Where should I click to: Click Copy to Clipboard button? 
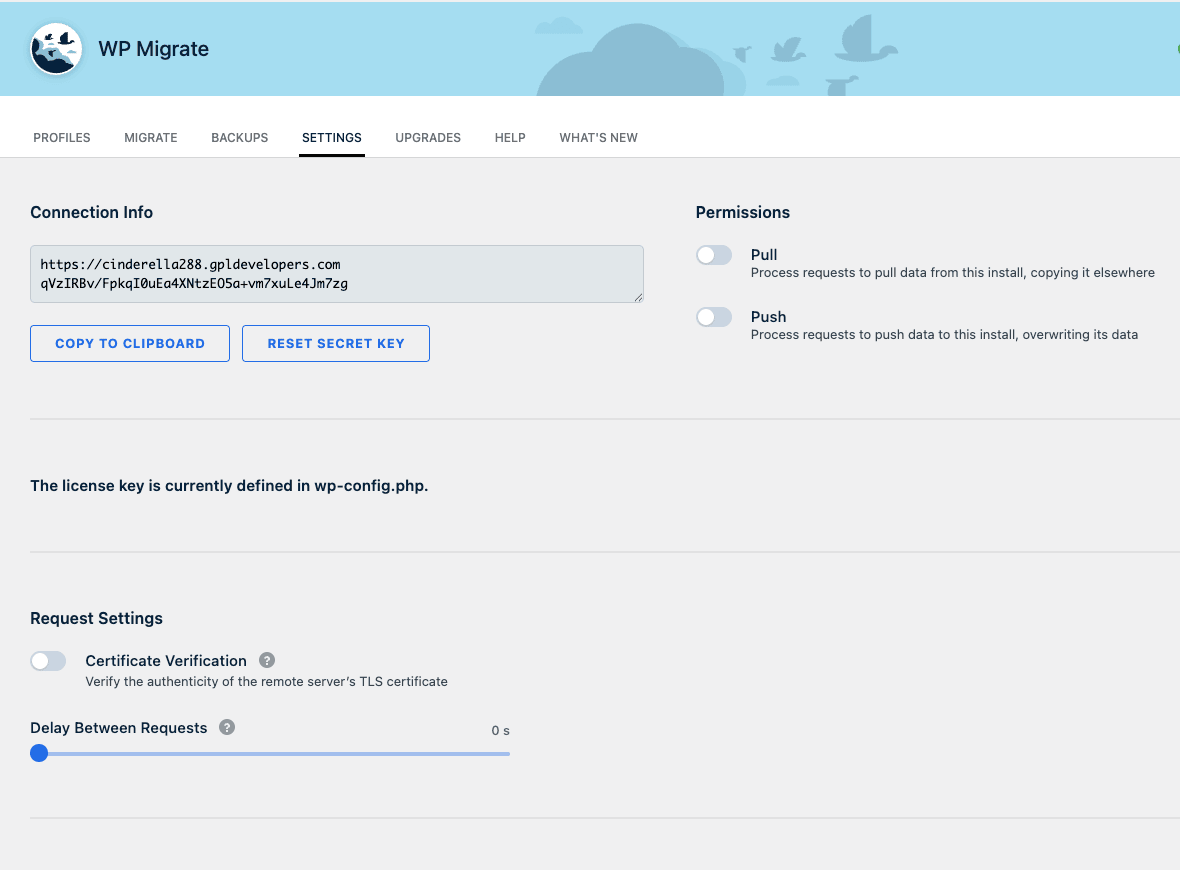pos(130,343)
